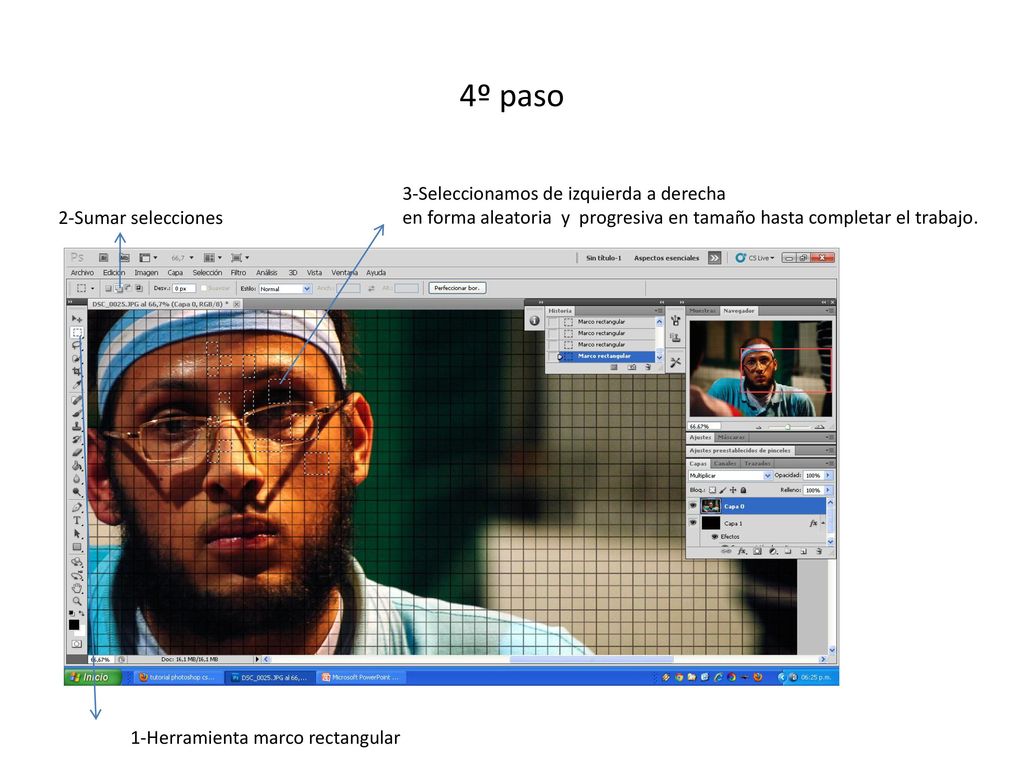This screenshot has width=1024, height=768.
Task: Hide the Capa 1 layer eye
Action: 693,523
